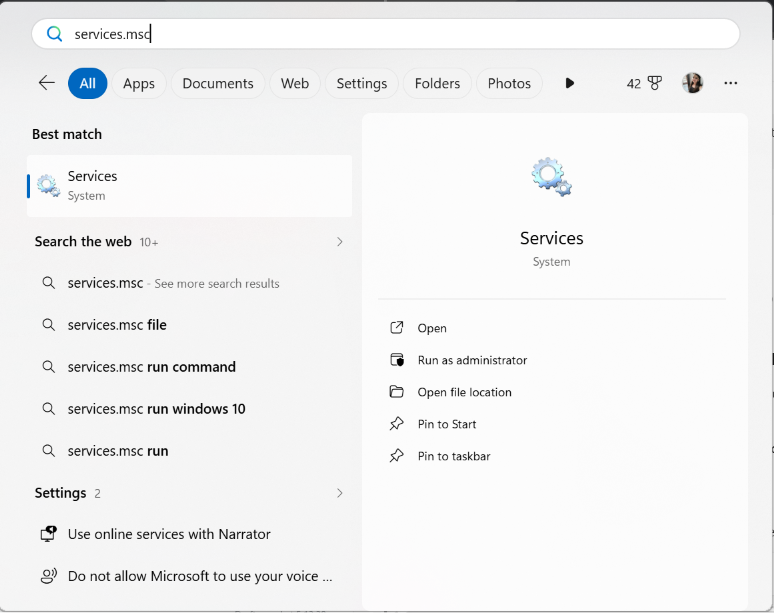774x613 pixels.
Task: Choose Run as administrator
Action: (472, 360)
